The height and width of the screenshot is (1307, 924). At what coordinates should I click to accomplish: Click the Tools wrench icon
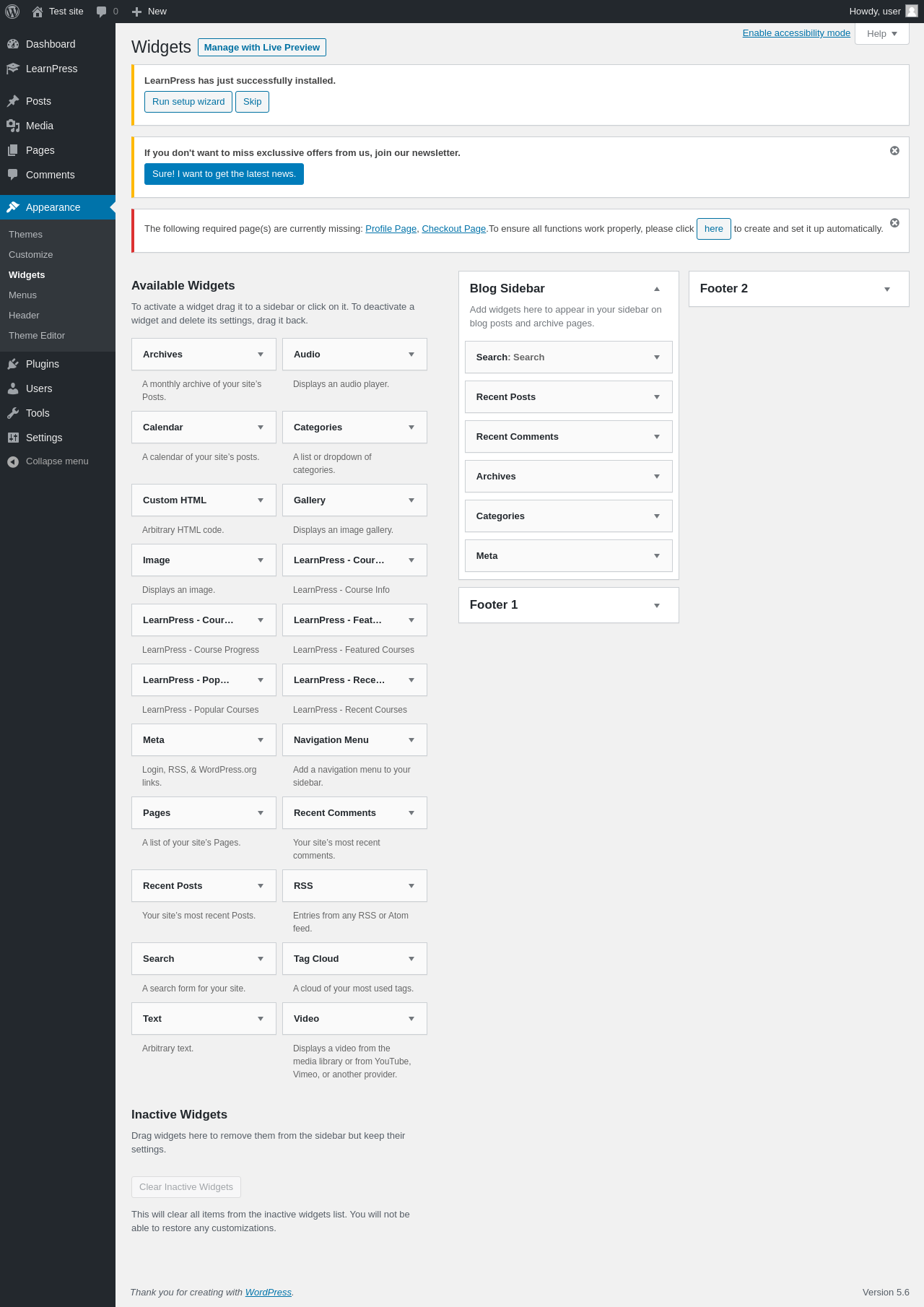13,413
